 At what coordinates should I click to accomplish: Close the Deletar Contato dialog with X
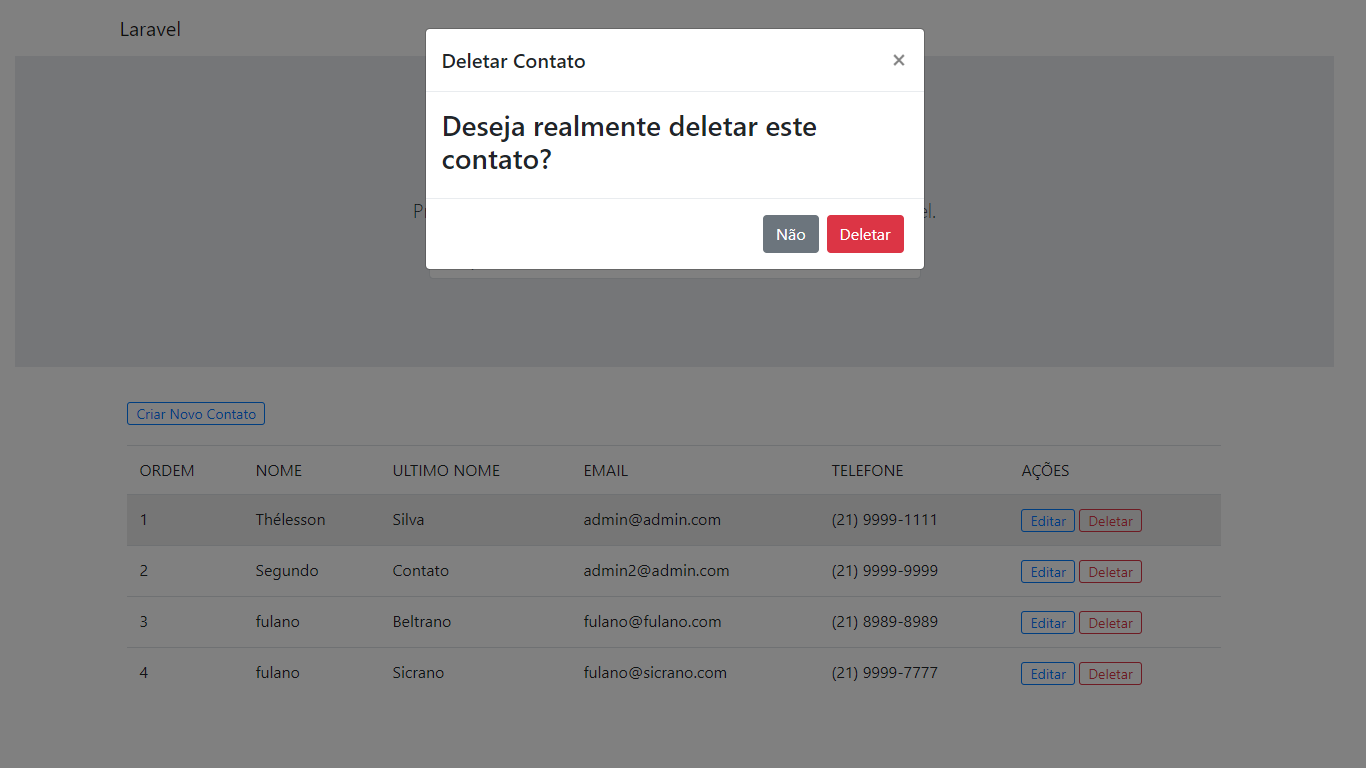click(899, 60)
